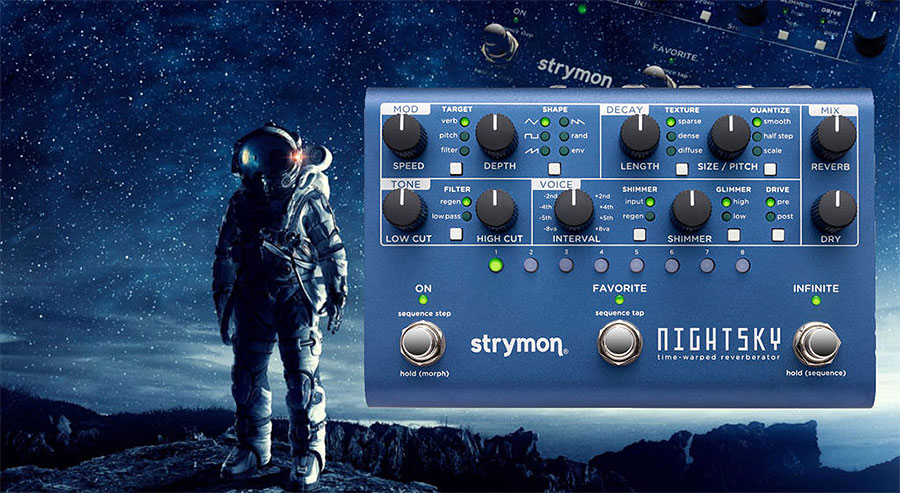Click the SHAPE select button in MOD
The height and width of the screenshot is (493, 900).
[554, 169]
